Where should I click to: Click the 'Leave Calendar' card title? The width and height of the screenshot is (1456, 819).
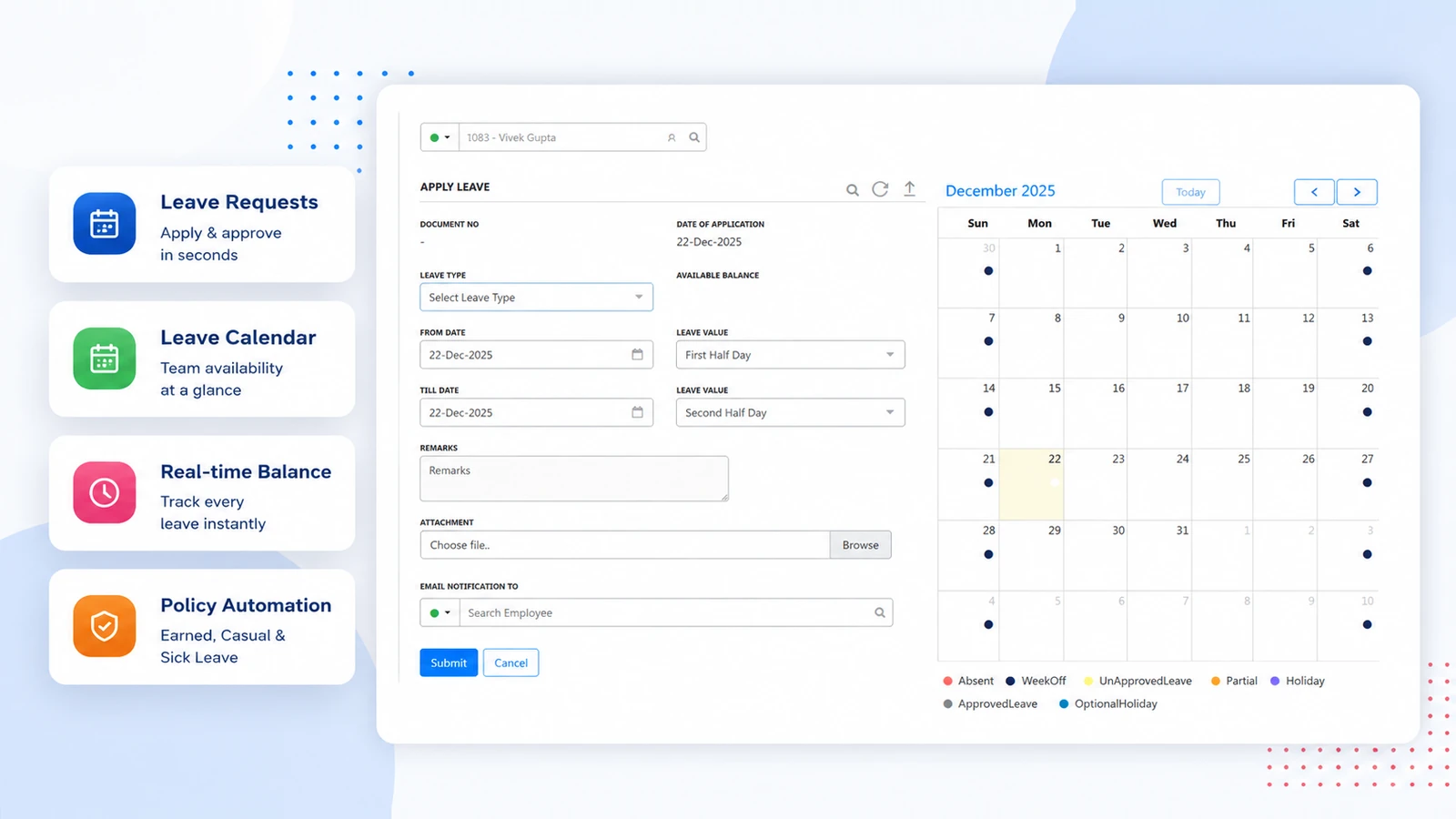238,338
